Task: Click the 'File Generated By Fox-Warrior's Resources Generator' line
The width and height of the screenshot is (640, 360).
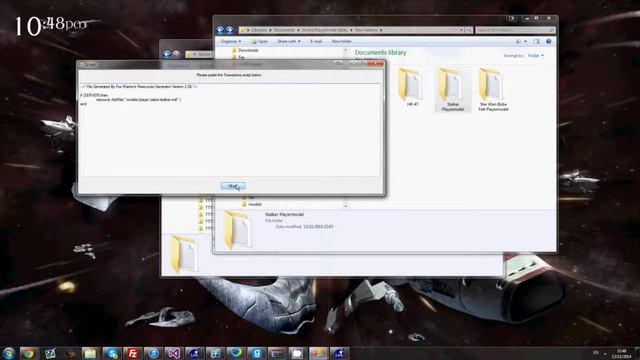Action: [x=139, y=87]
